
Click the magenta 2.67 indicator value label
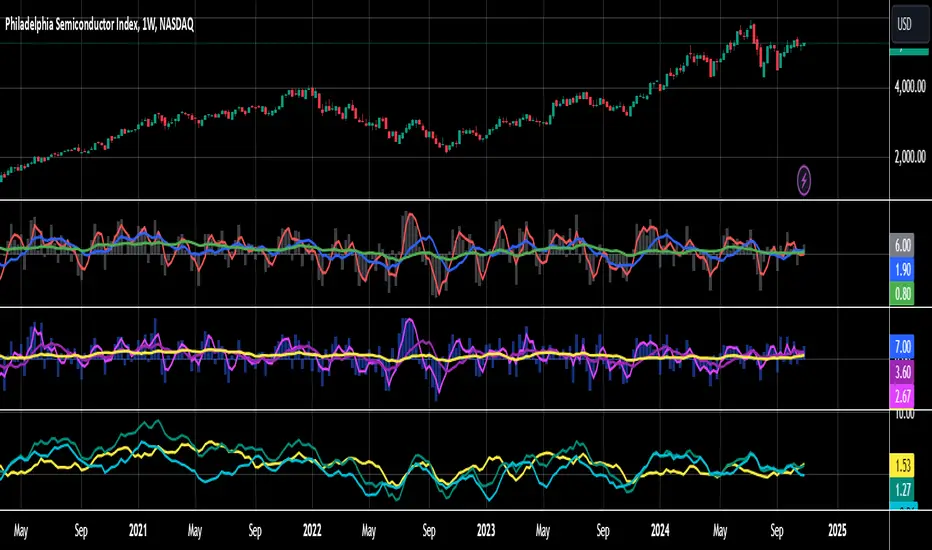pyautogui.click(x=902, y=396)
